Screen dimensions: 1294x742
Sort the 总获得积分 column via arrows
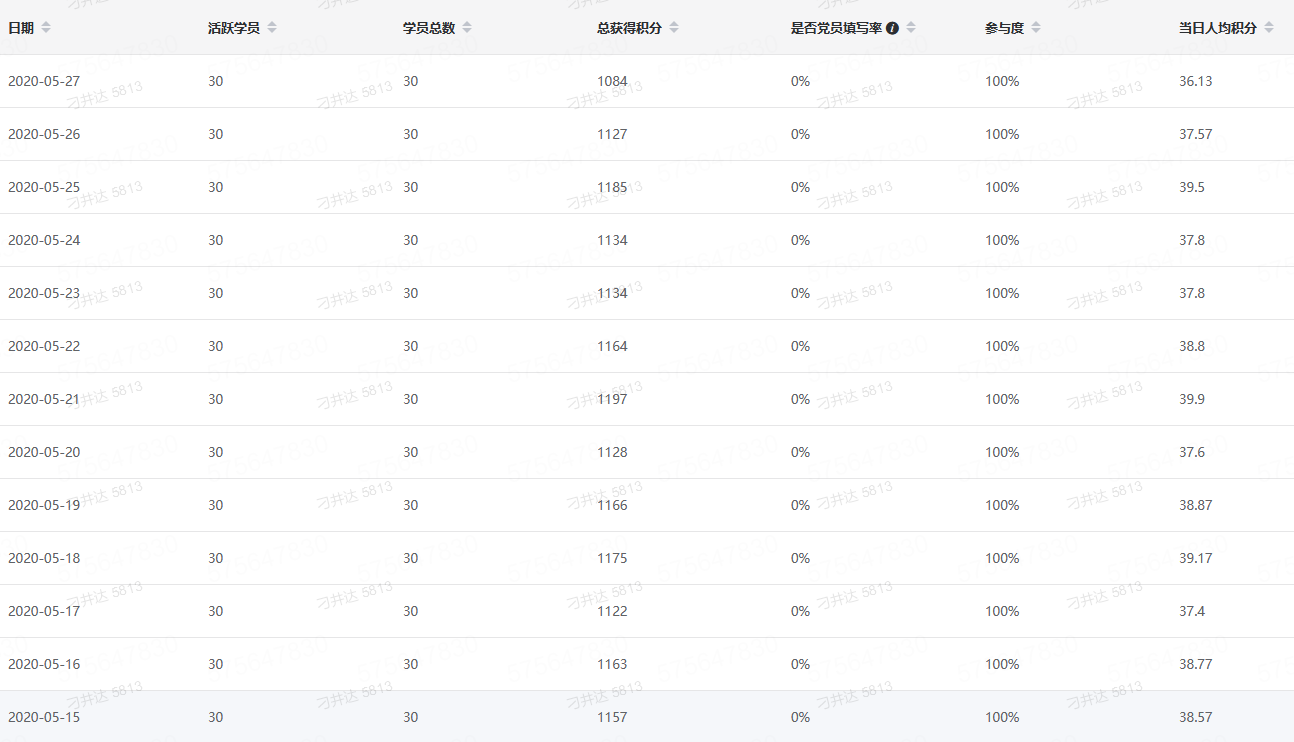point(674,28)
